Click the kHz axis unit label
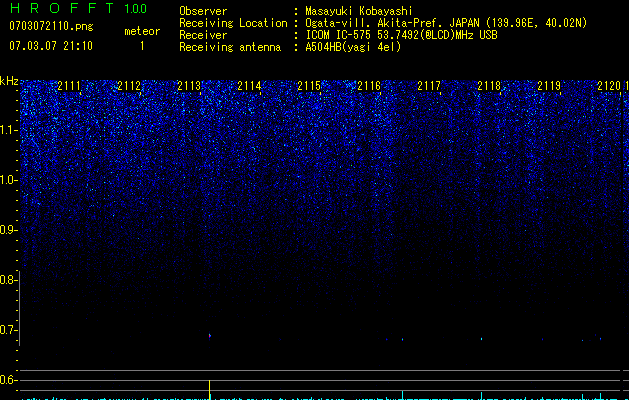 (x=9, y=81)
